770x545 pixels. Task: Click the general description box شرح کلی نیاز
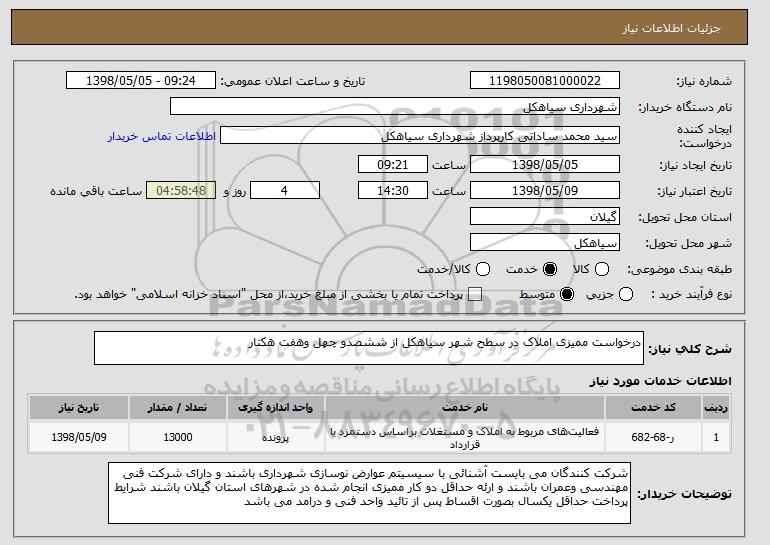[x=369, y=348]
